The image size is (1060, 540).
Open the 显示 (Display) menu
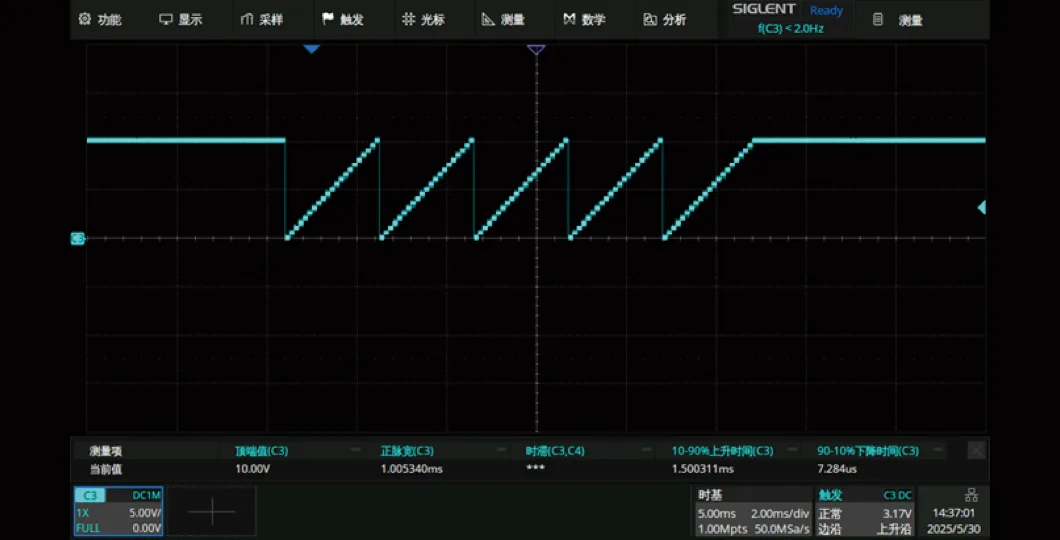pos(180,20)
